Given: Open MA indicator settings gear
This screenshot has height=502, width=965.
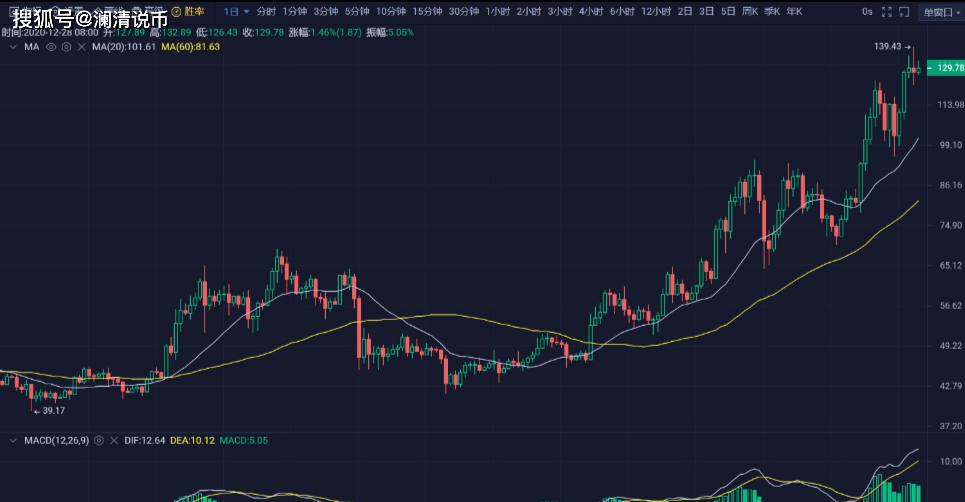Looking at the screenshot, I should tap(66, 47).
